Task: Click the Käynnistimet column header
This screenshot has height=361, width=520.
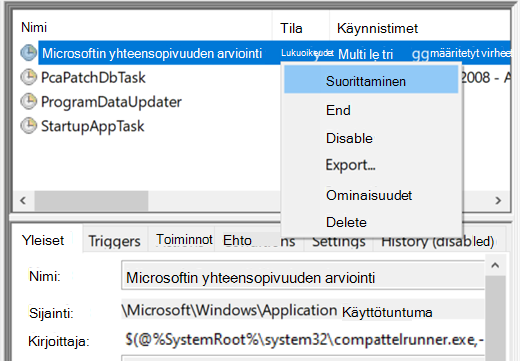Action: tap(420, 28)
